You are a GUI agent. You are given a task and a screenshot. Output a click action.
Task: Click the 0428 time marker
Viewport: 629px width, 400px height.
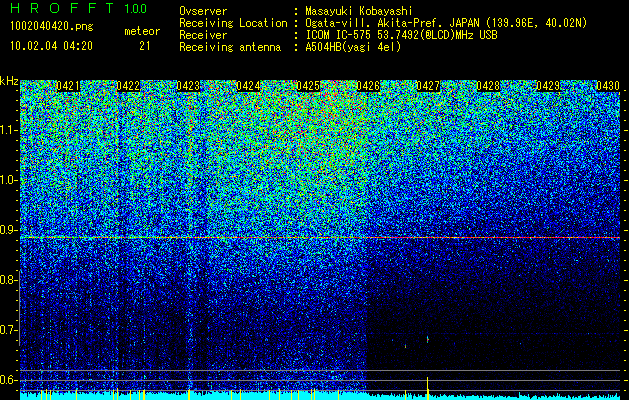(488, 86)
